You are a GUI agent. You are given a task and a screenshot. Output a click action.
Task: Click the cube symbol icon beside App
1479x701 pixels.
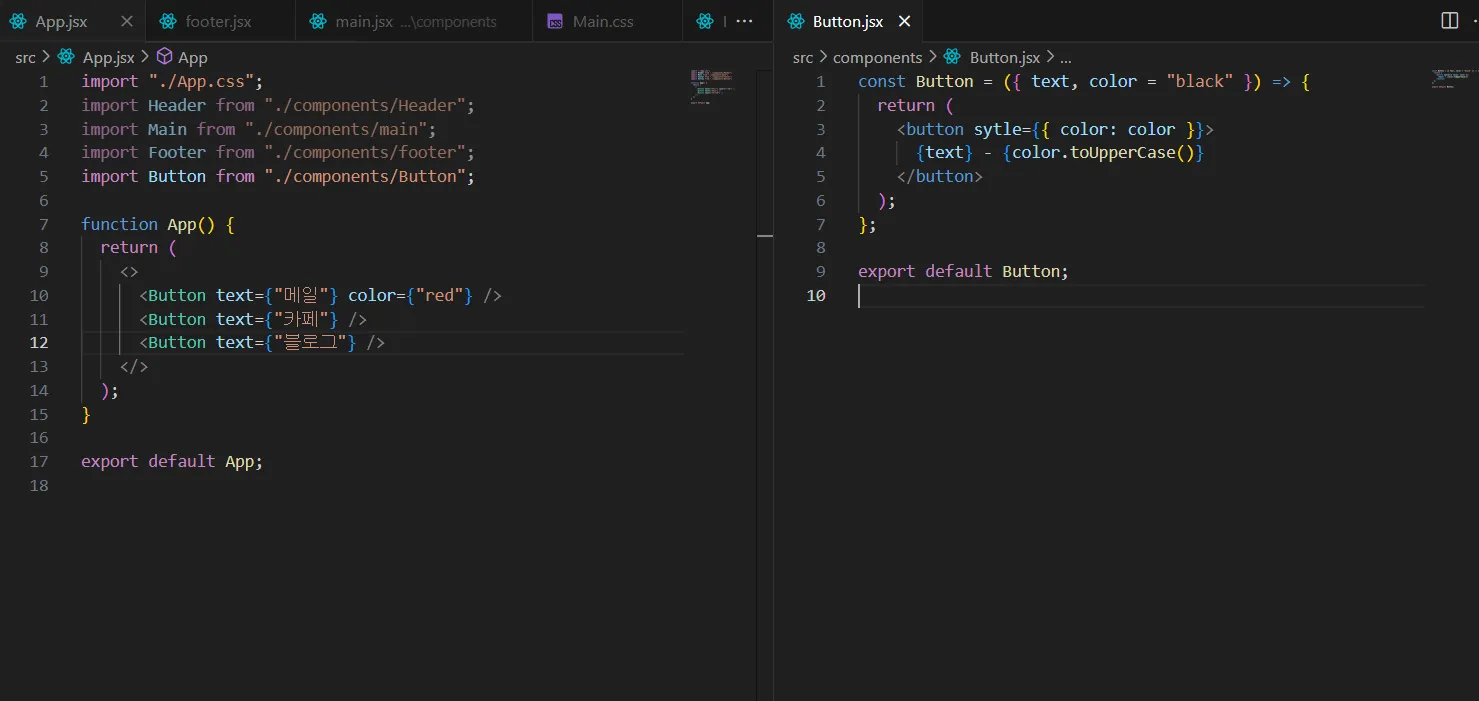coord(165,58)
